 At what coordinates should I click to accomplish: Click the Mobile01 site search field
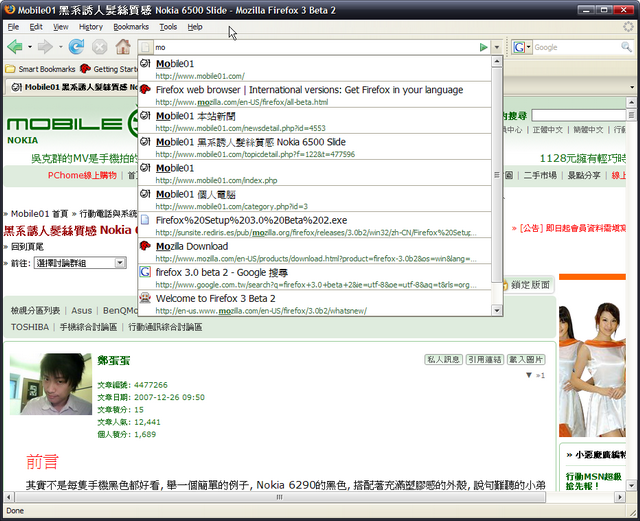578,116
